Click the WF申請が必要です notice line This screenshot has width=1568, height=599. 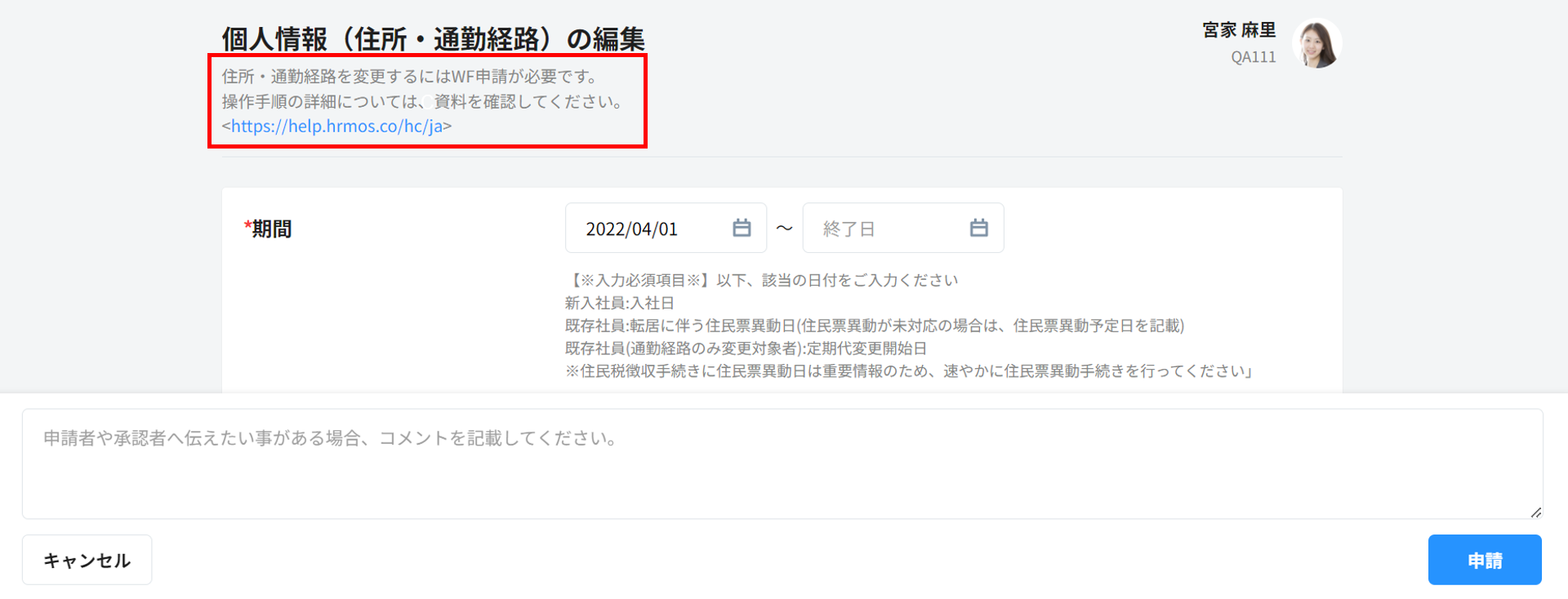[x=412, y=77]
